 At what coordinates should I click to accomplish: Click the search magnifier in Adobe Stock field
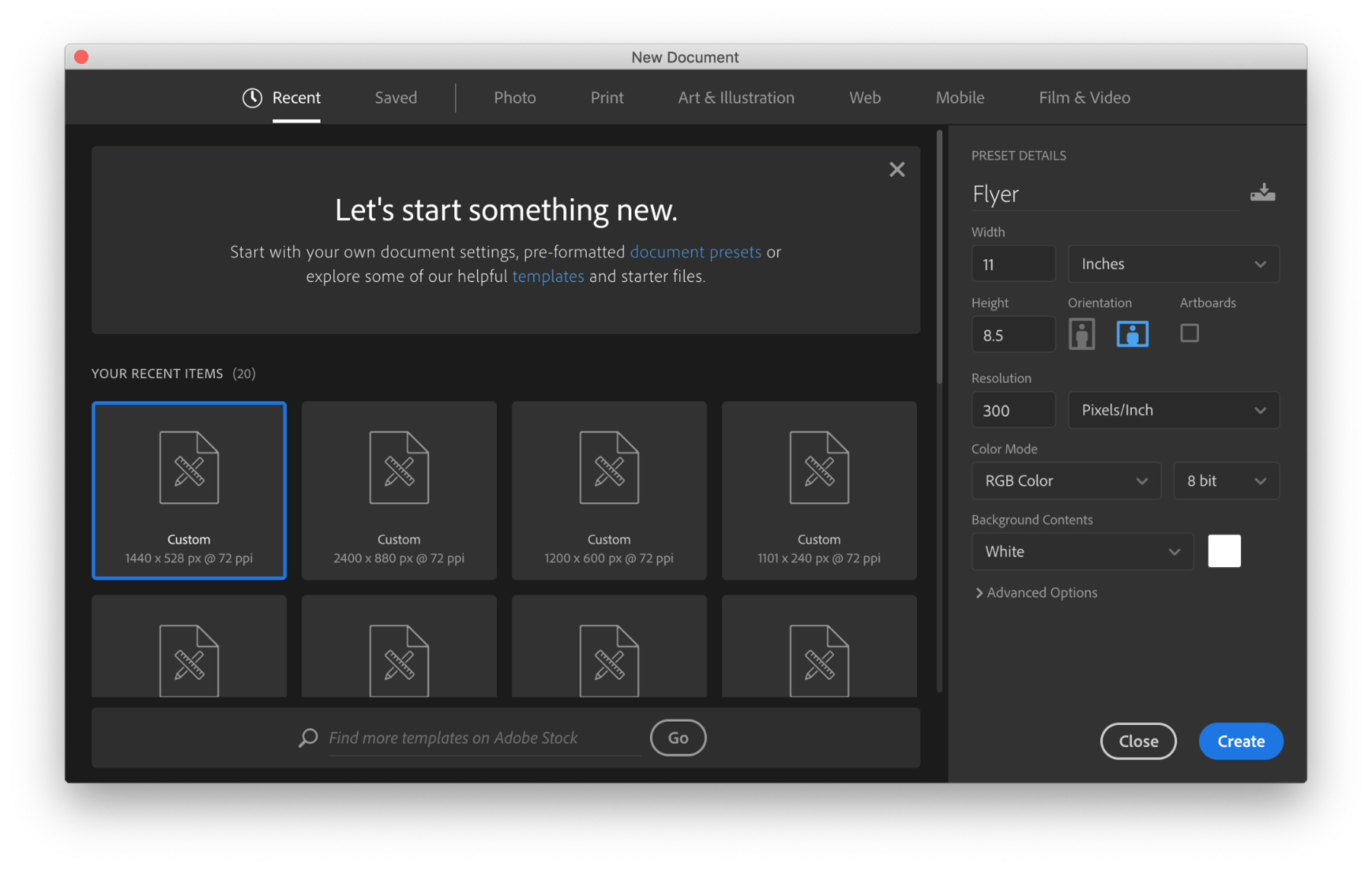coord(307,737)
